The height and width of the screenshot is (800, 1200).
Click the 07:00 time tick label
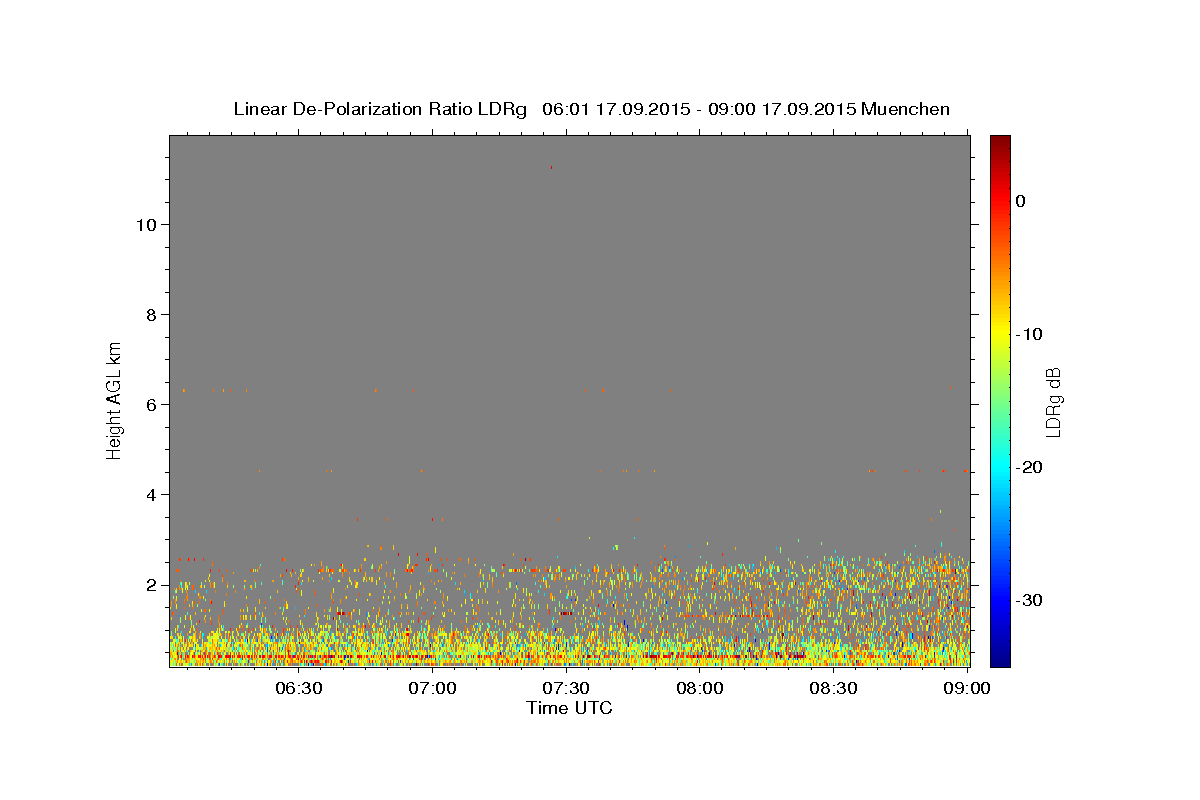(434, 688)
